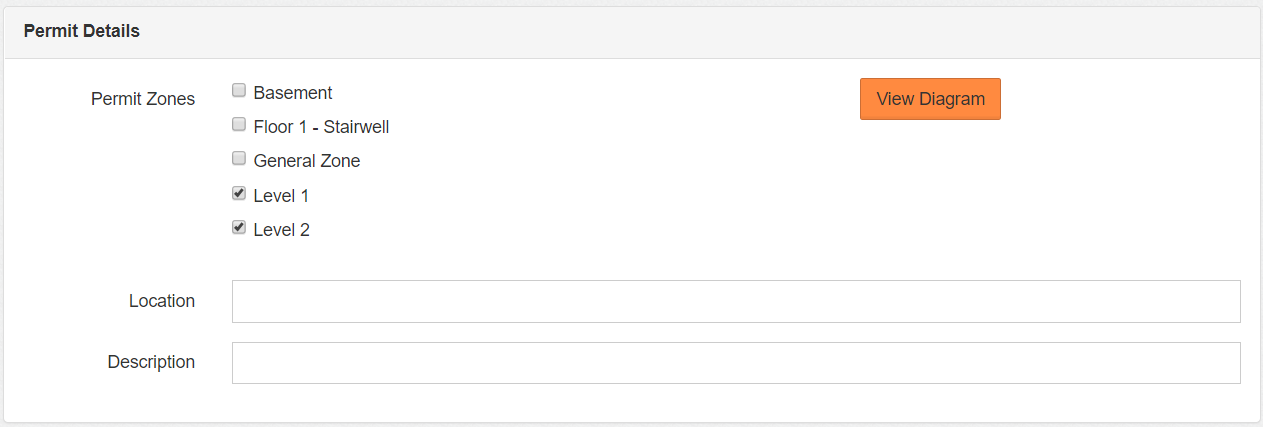Image resolution: width=1263 pixels, height=427 pixels.
Task: Deselect the Level 2 checkbox
Action: click(239, 228)
